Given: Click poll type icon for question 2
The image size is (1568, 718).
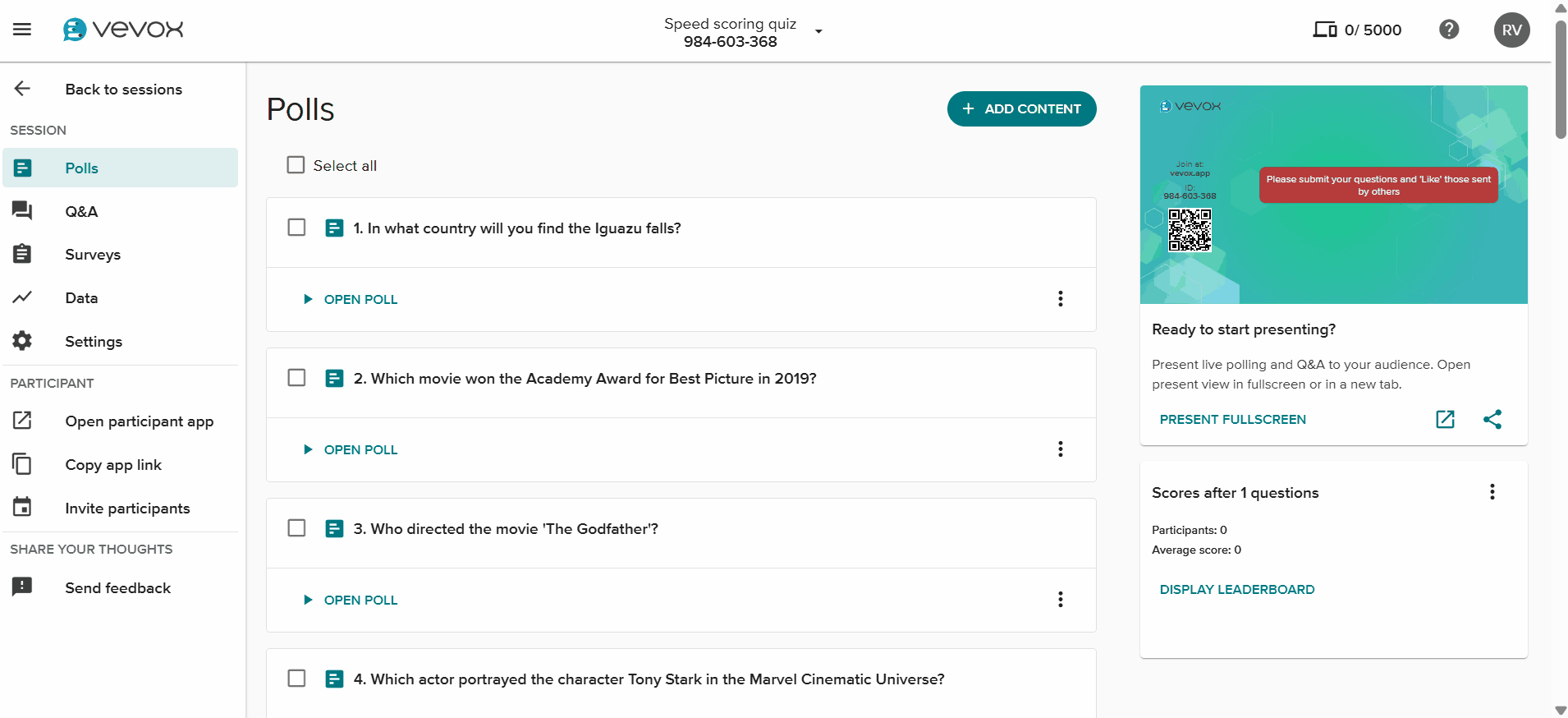Looking at the screenshot, I should pyautogui.click(x=334, y=379).
